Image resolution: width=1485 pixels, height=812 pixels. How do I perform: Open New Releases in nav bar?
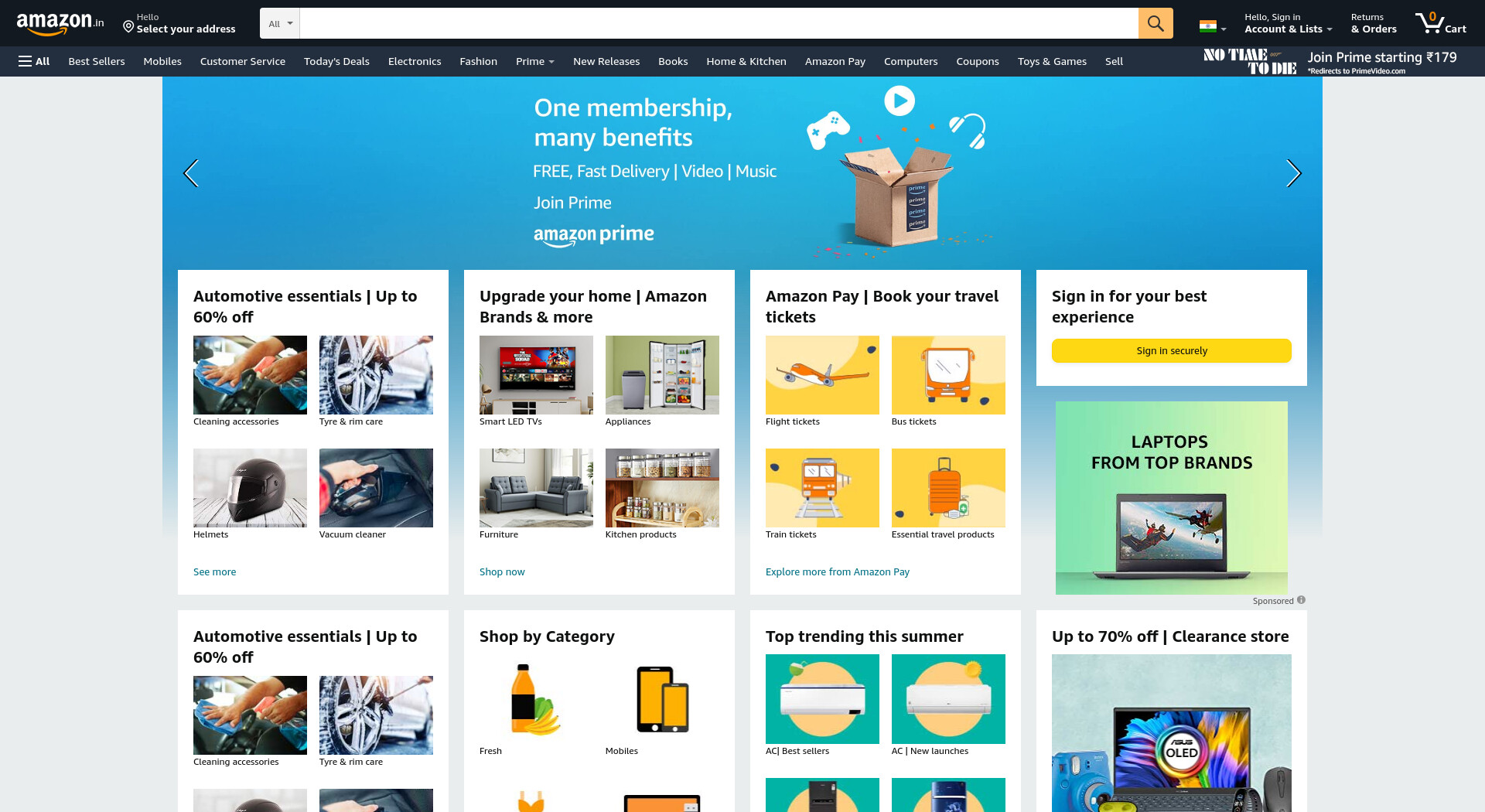coord(606,61)
